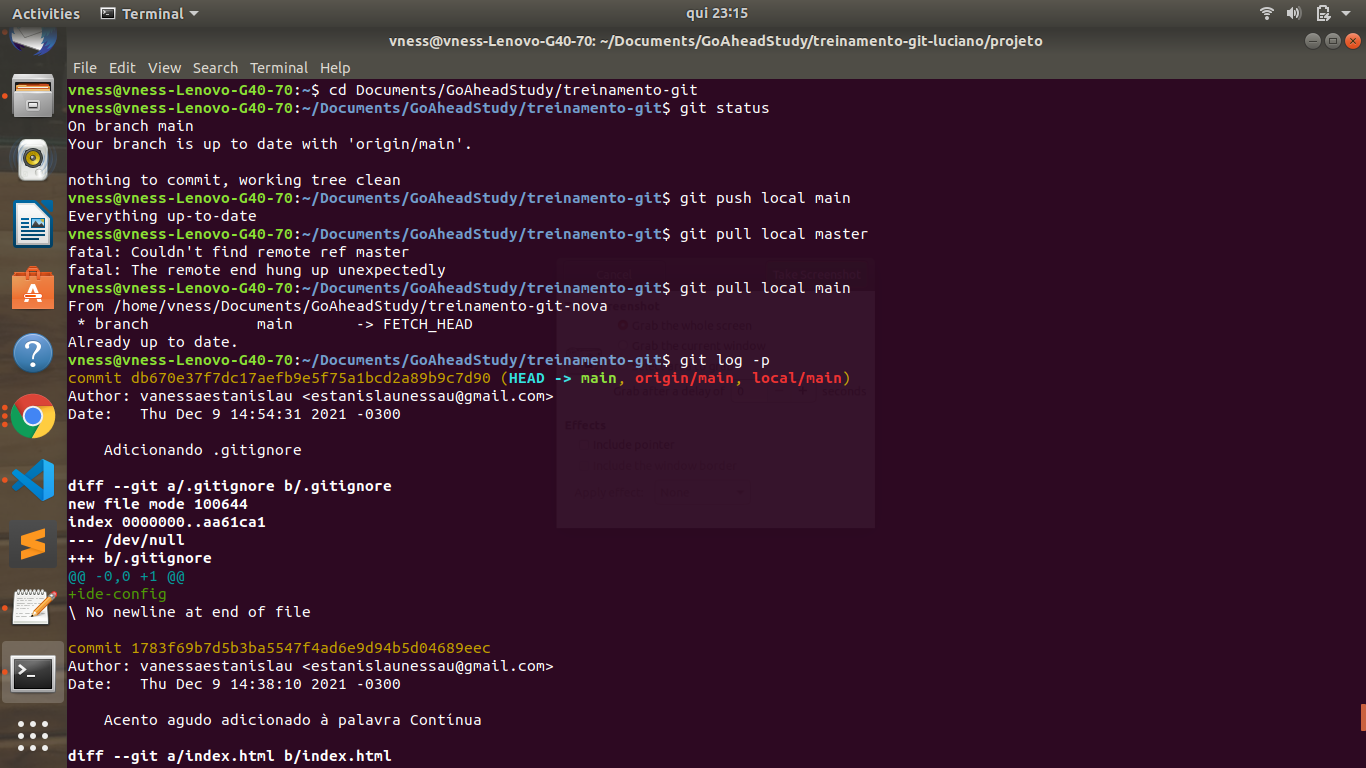Image resolution: width=1366 pixels, height=768 pixels.
Task: Click "fatal: Couldn't find remote ref master"
Action: click(239, 252)
